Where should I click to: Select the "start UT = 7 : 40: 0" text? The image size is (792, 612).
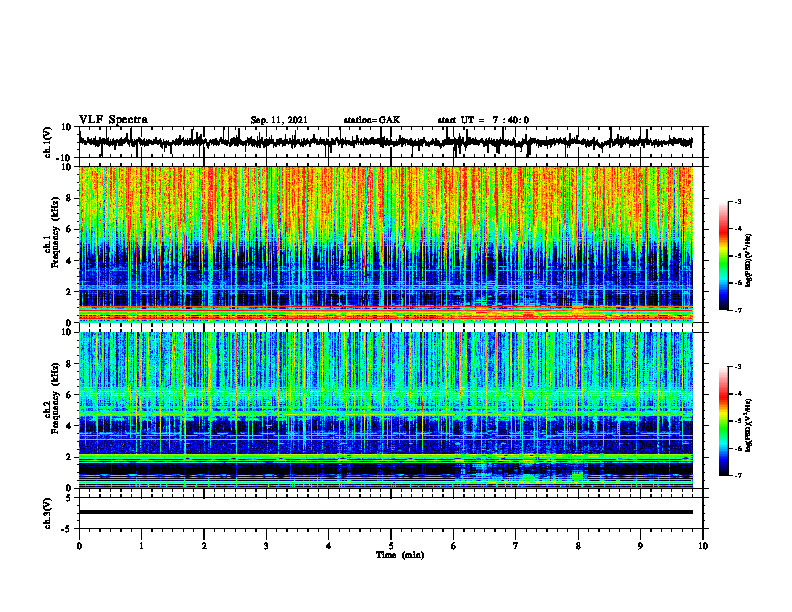483,120
